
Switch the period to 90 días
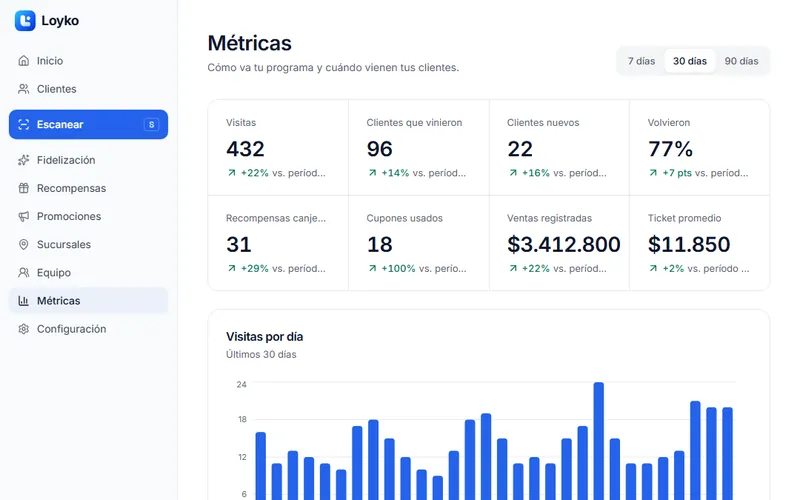point(741,61)
